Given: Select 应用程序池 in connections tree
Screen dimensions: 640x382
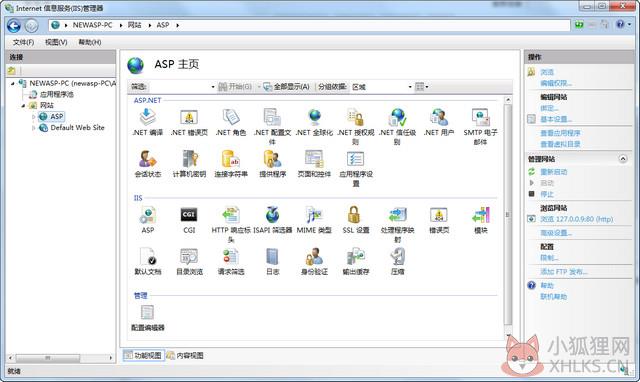Looking at the screenshot, I should [x=57, y=94].
